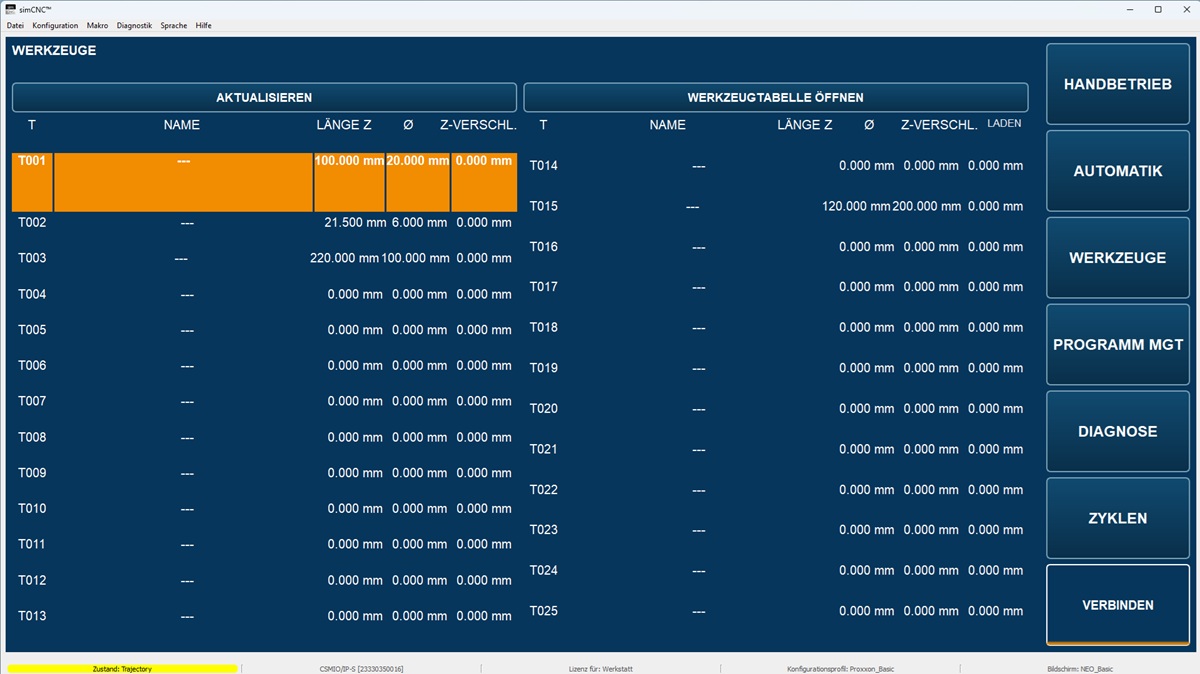
Task: Open the Sprache menu
Action: (174, 25)
